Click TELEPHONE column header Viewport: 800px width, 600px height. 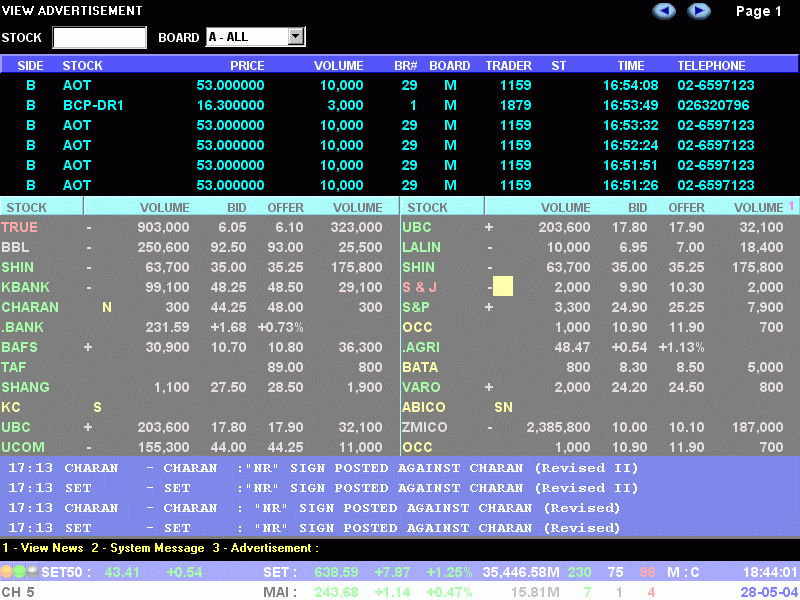click(x=711, y=65)
